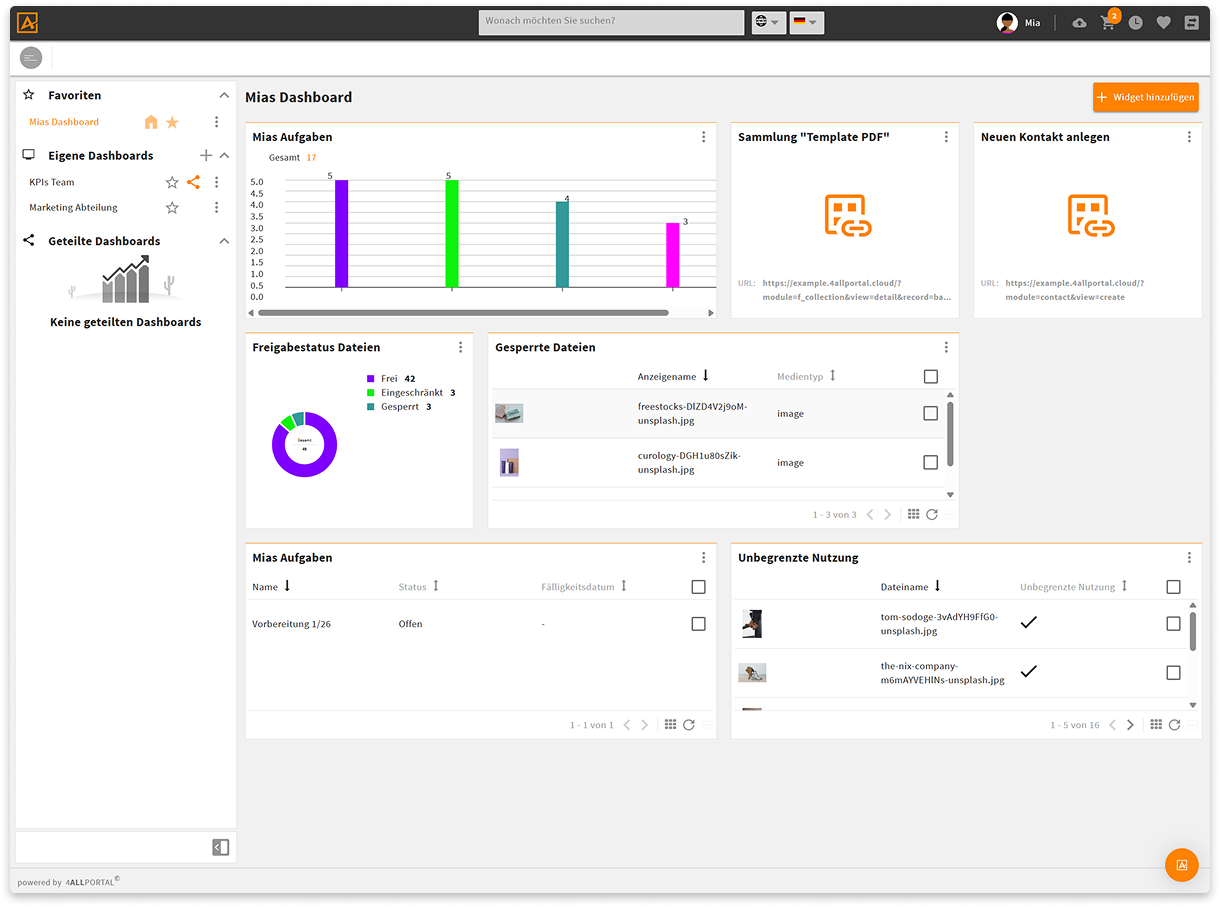Click the transfer arrows icon in the top bar
This screenshot has height=907, width=1220.
[x=1191, y=23]
